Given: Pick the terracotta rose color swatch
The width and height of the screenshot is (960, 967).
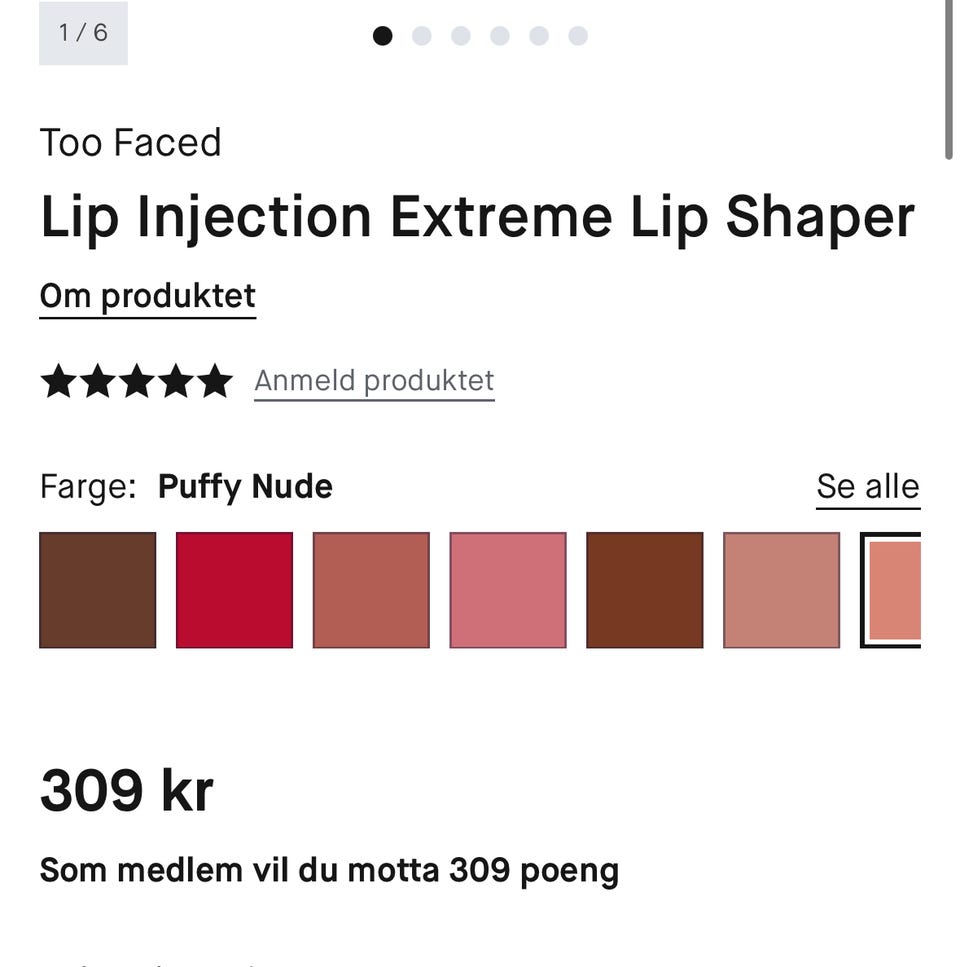Looking at the screenshot, I should click(x=371, y=590).
